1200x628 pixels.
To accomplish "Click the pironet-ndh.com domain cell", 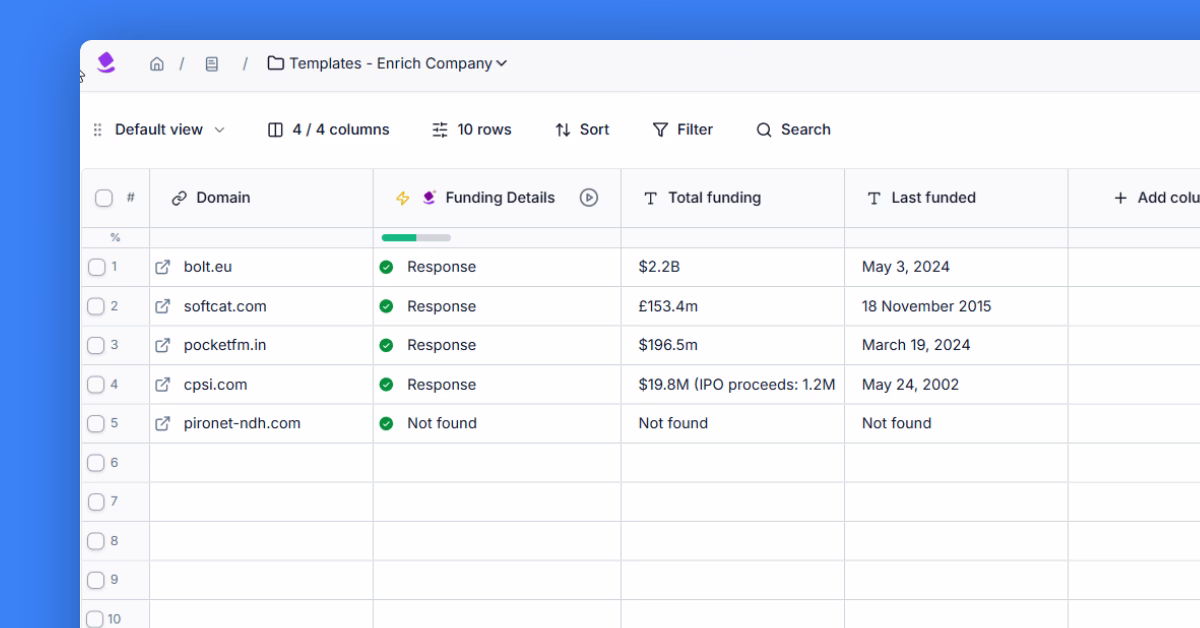I will [261, 423].
